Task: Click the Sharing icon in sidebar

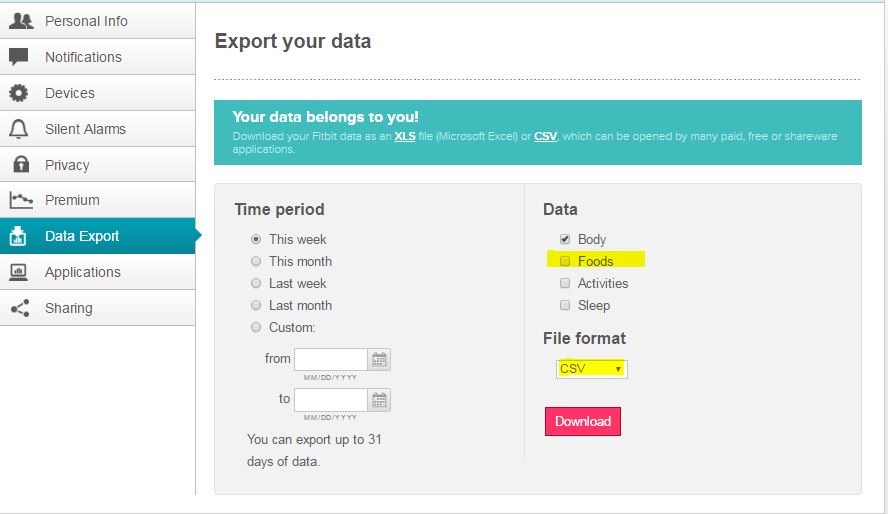Action: [x=20, y=308]
